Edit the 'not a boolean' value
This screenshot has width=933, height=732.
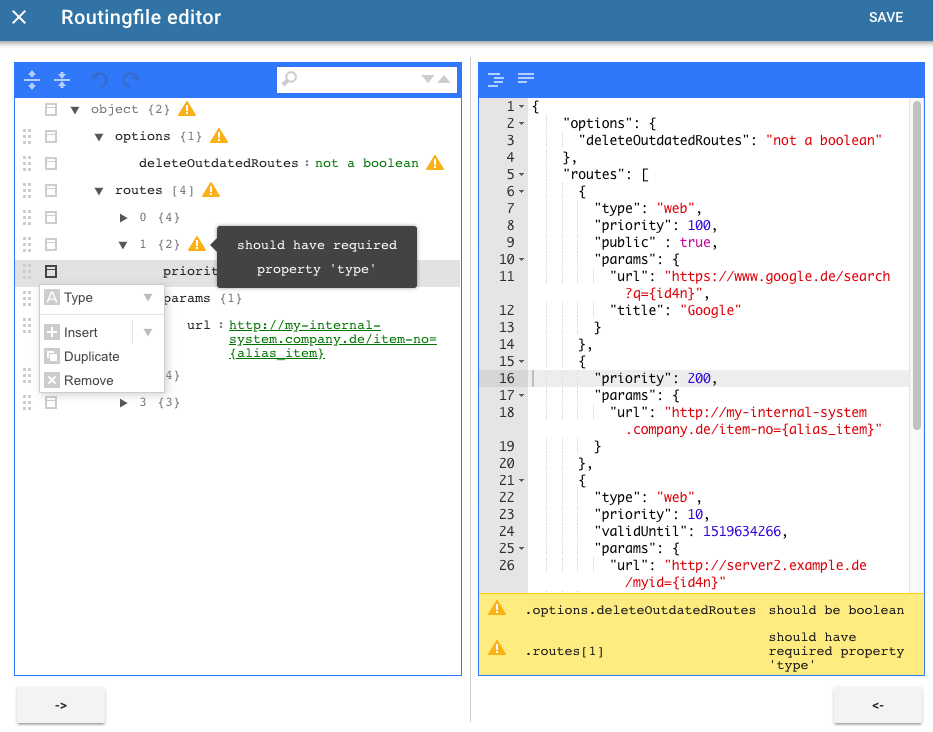(367, 163)
